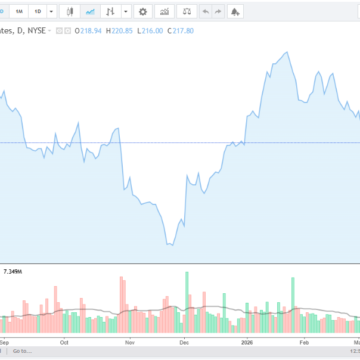Click the compare scales icon
This screenshot has height=360, width=360.
click(x=187, y=12)
